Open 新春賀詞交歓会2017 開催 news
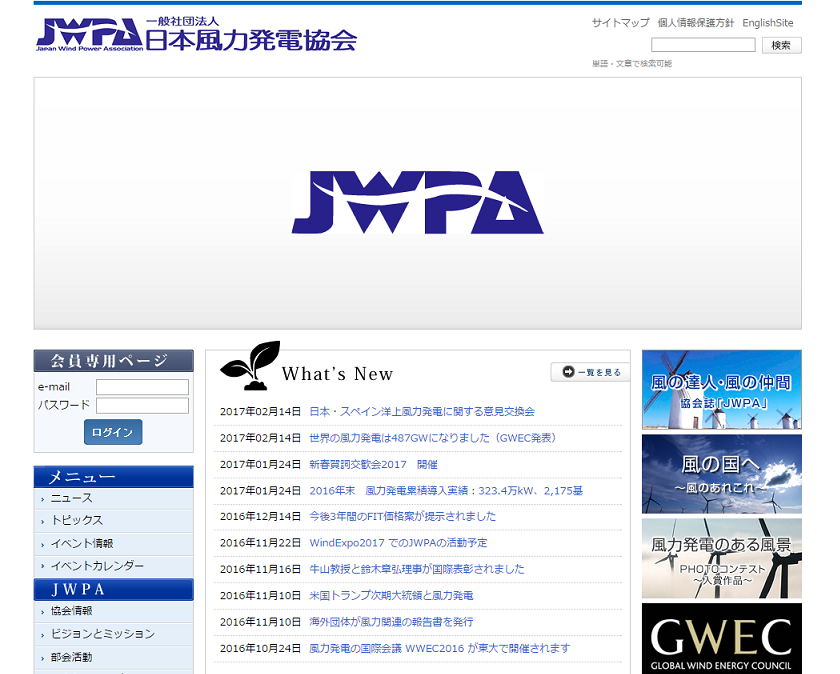This screenshot has width=840, height=674. [373, 465]
